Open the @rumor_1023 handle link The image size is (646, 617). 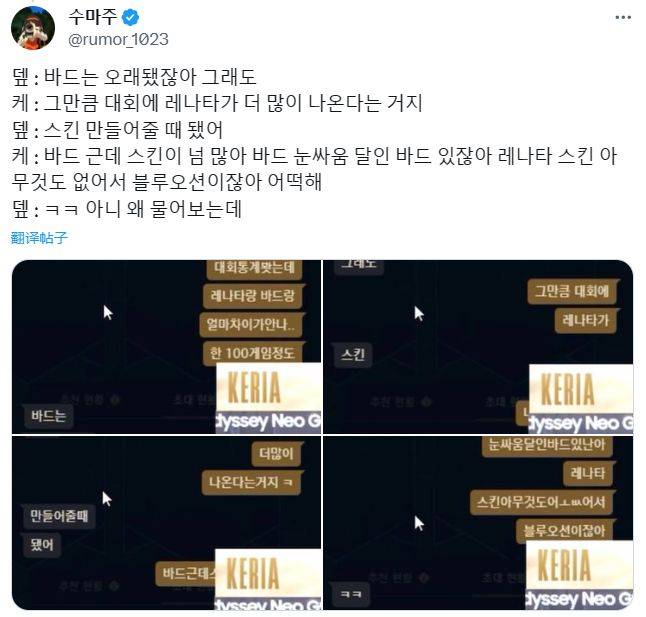point(118,40)
